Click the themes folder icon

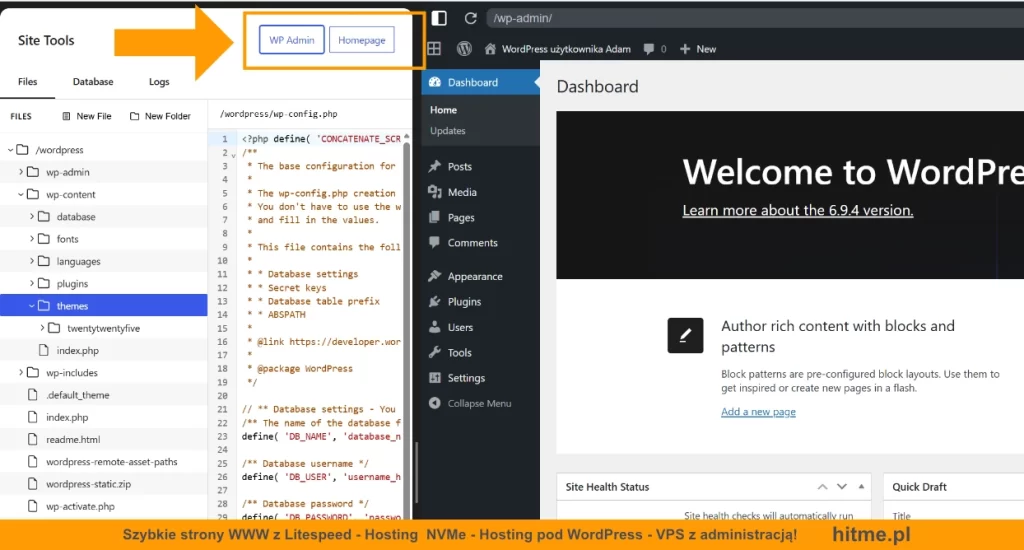point(44,306)
